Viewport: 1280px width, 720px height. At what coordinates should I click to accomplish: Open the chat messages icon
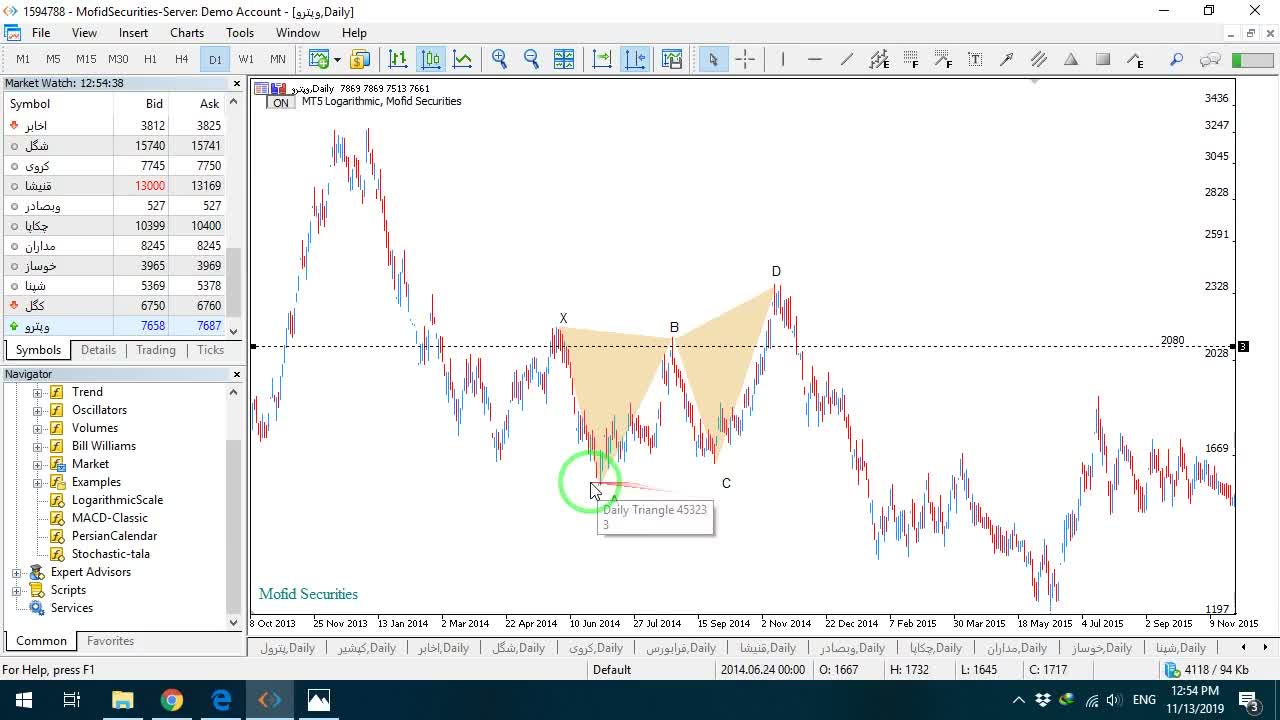tap(1210, 59)
